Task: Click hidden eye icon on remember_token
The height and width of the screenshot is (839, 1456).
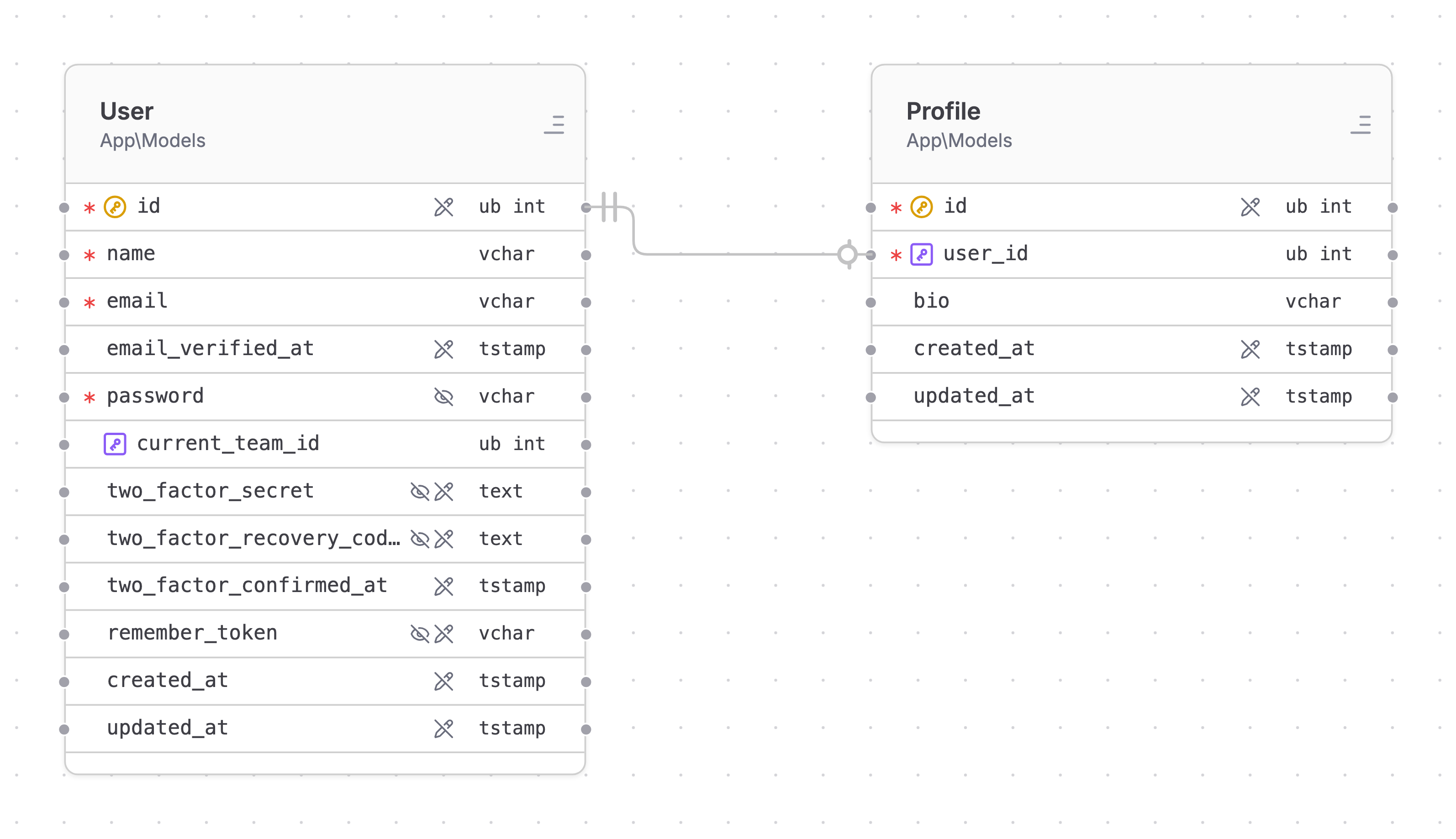Action: click(420, 634)
